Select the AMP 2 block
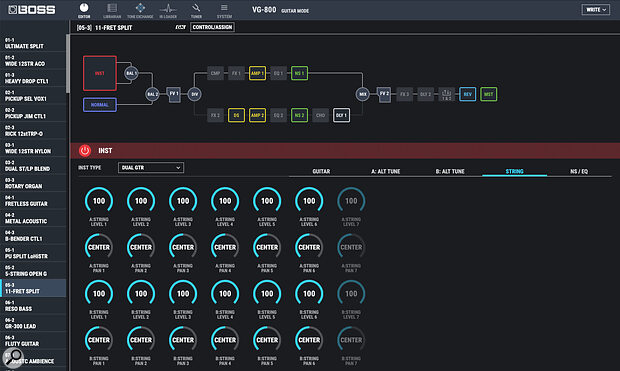The image size is (620, 371). click(x=257, y=115)
